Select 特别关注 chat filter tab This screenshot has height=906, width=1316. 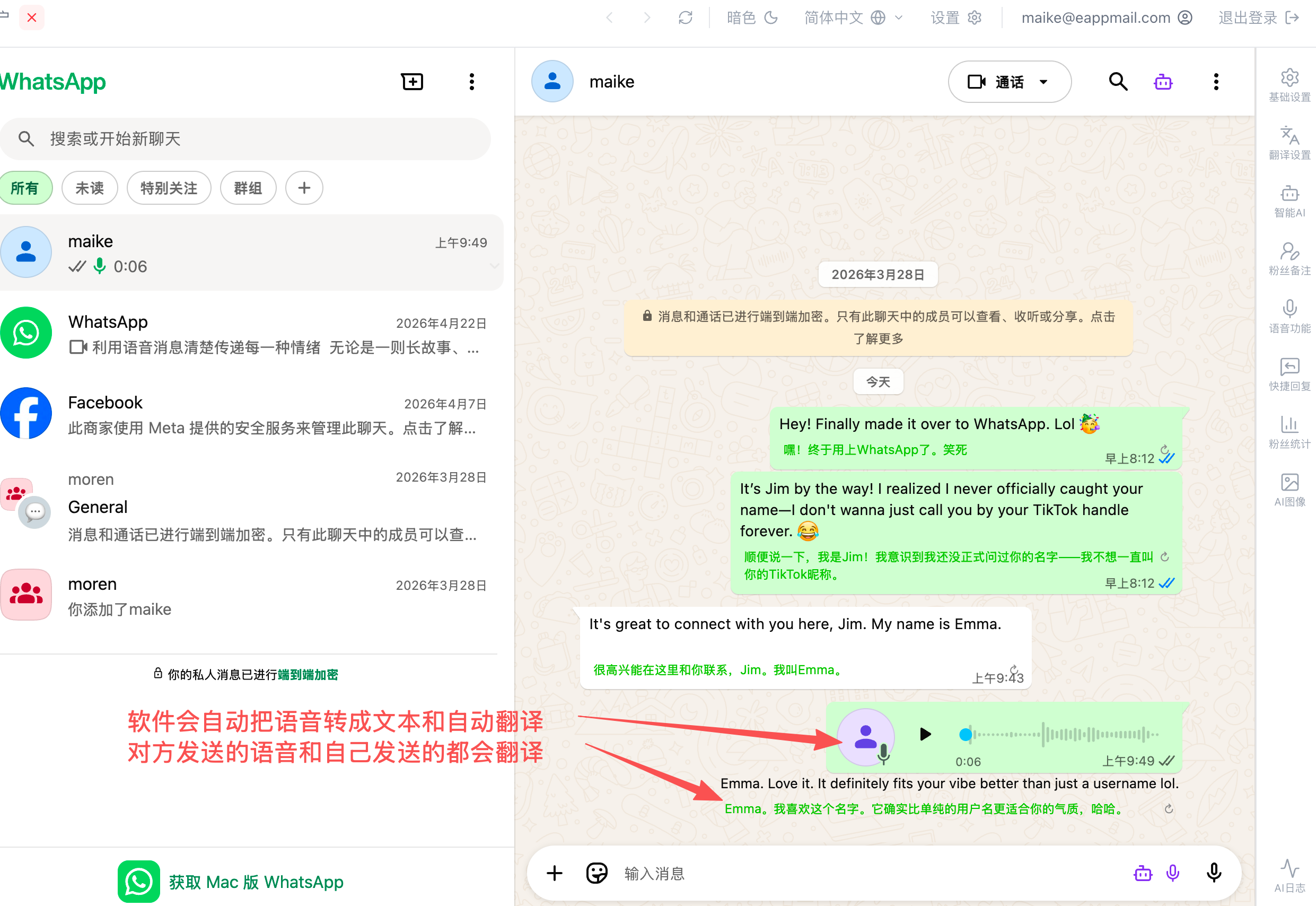(x=169, y=188)
